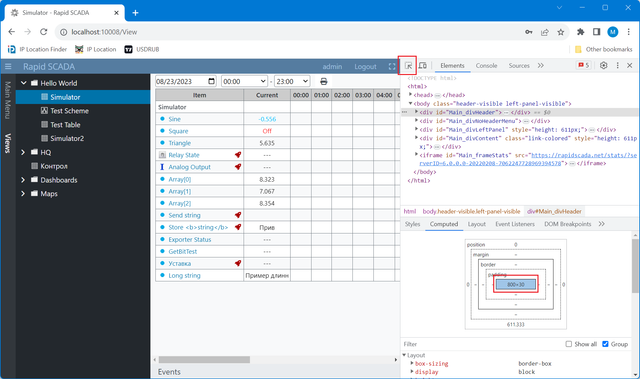
Task: Open the browser side panel icon
Action: pos(596,32)
